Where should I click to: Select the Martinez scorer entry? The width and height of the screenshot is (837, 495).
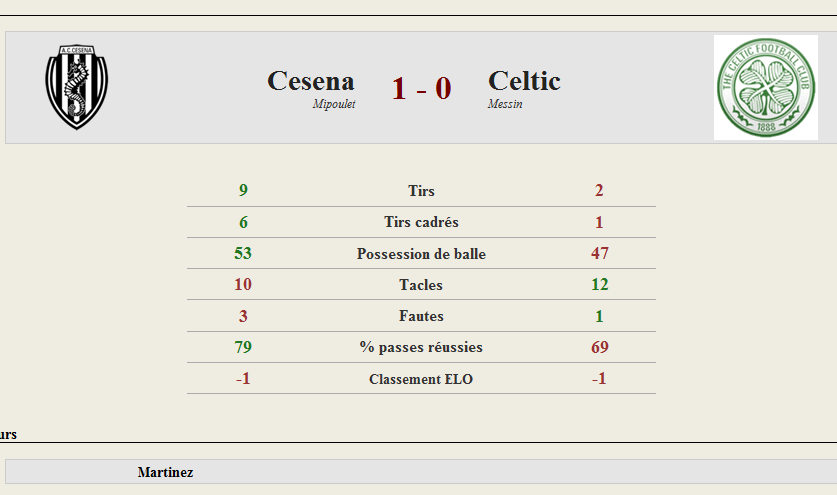pos(165,472)
